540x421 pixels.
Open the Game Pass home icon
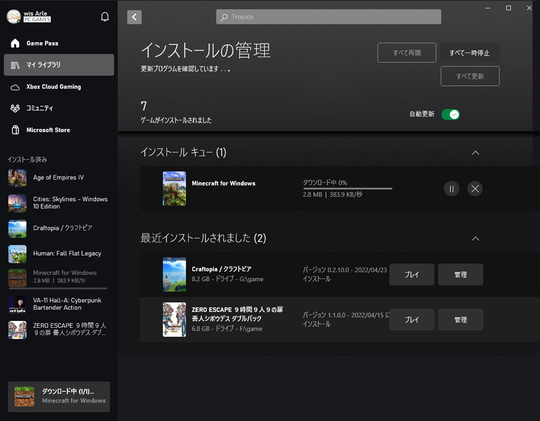[x=15, y=43]
